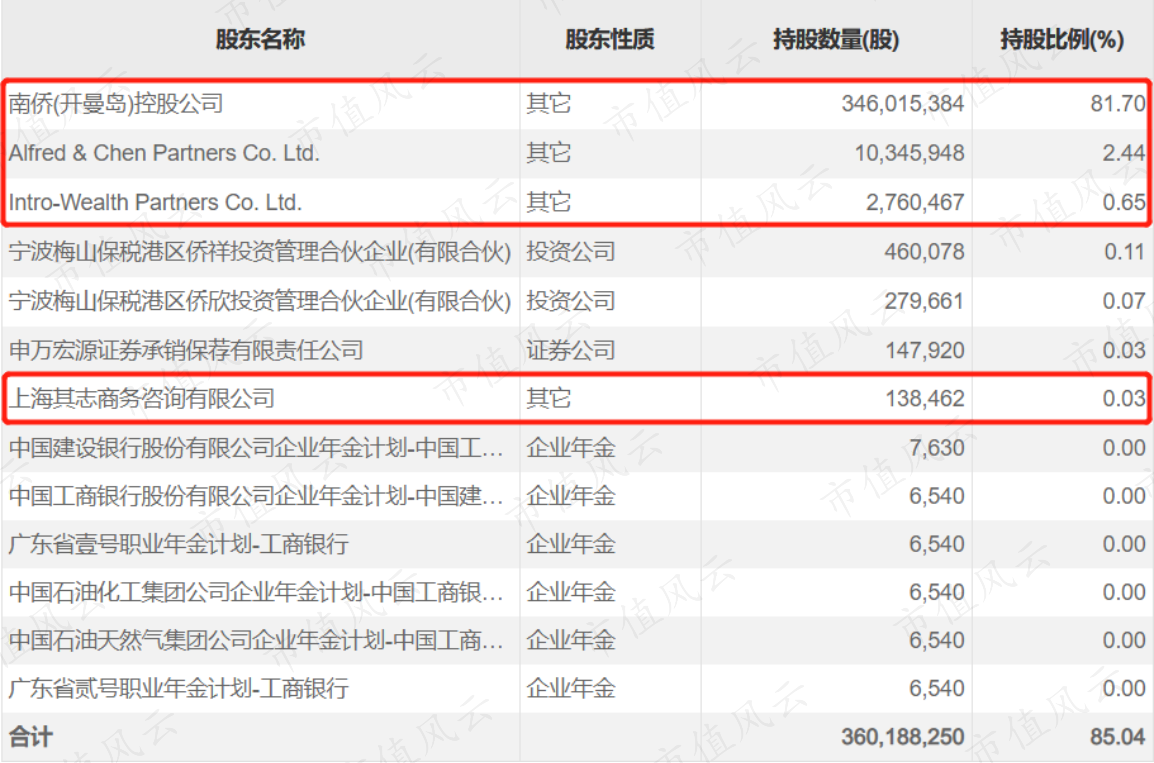This screenshot has width=1154, height=763.
Task: Click total percentage 85.04
Action: pyautogui.click(x=1118, y=737)
